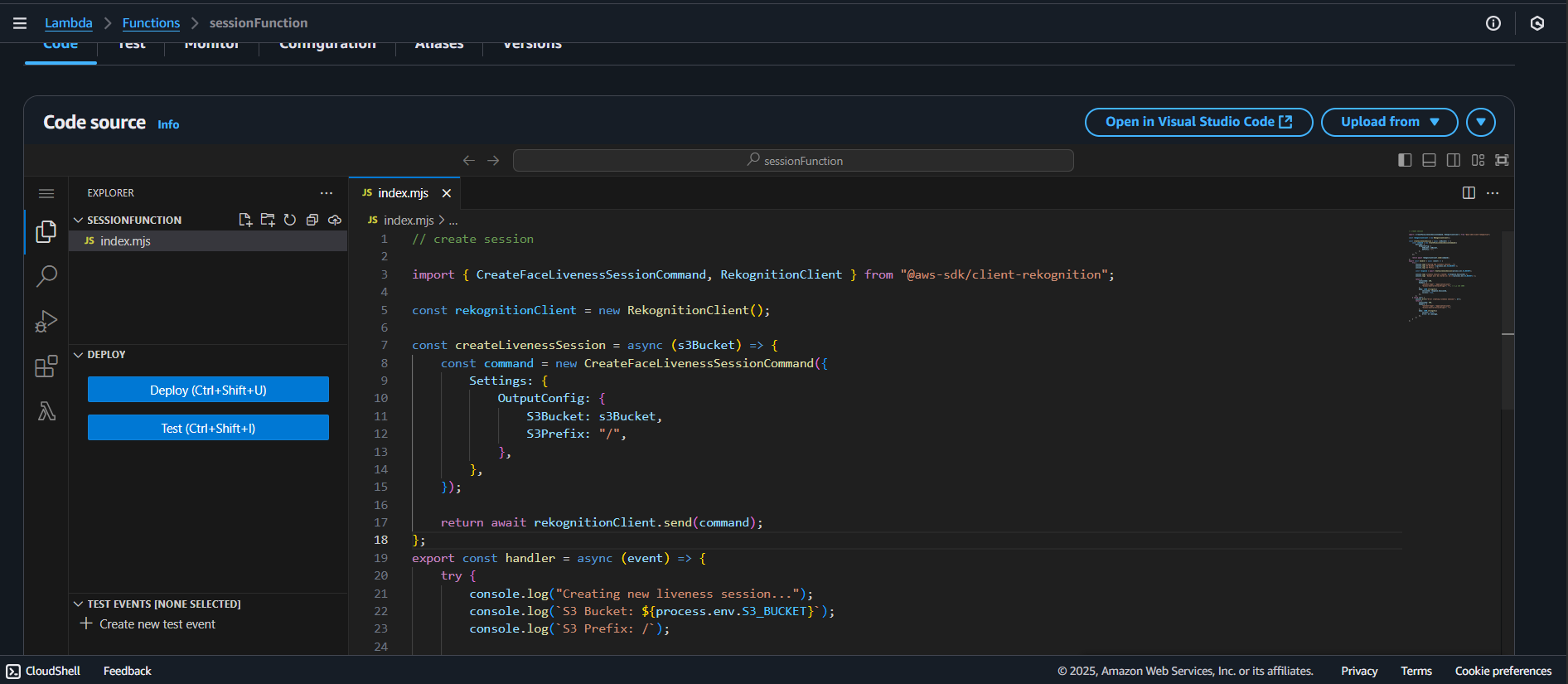Open Cookie preferences in the footer
This screenshot has height=684, width=1568.
pyautogui.click(x=1503, y=671)
